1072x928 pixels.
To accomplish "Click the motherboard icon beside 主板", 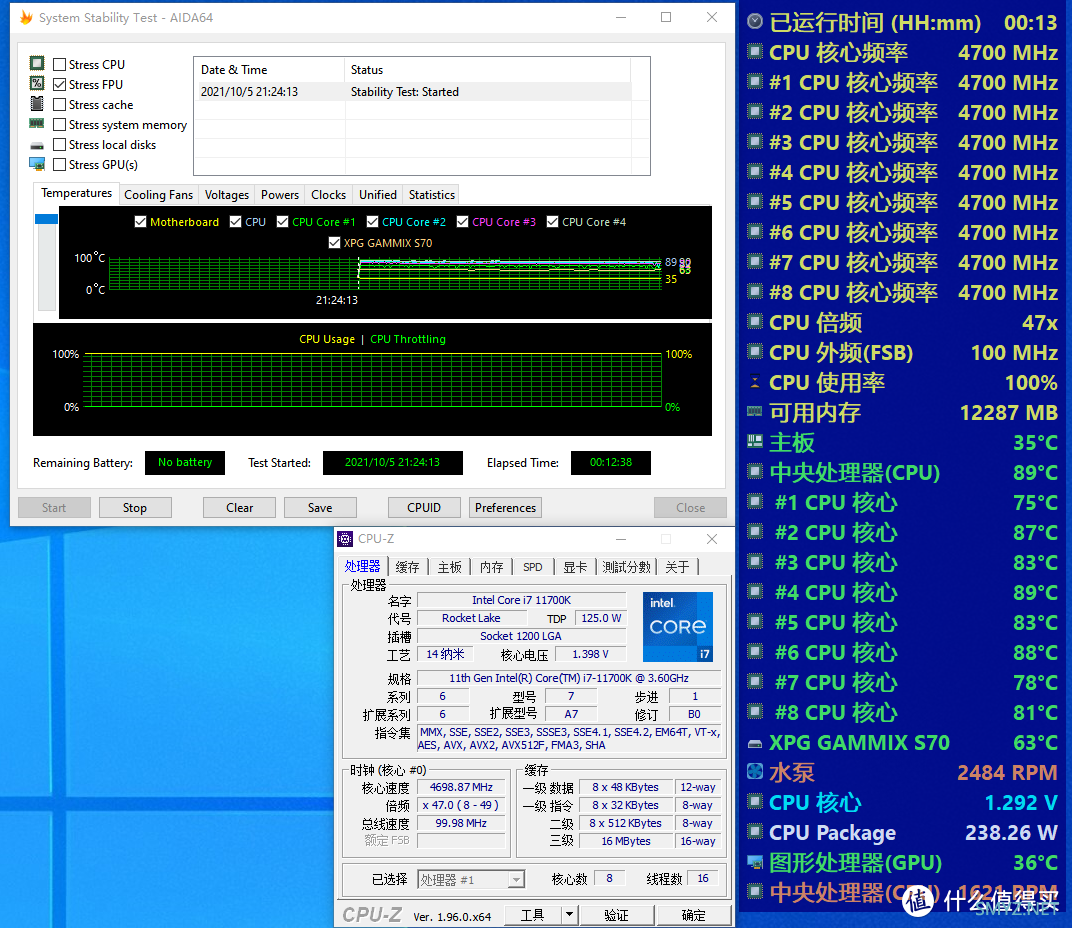I will (755, 442).
